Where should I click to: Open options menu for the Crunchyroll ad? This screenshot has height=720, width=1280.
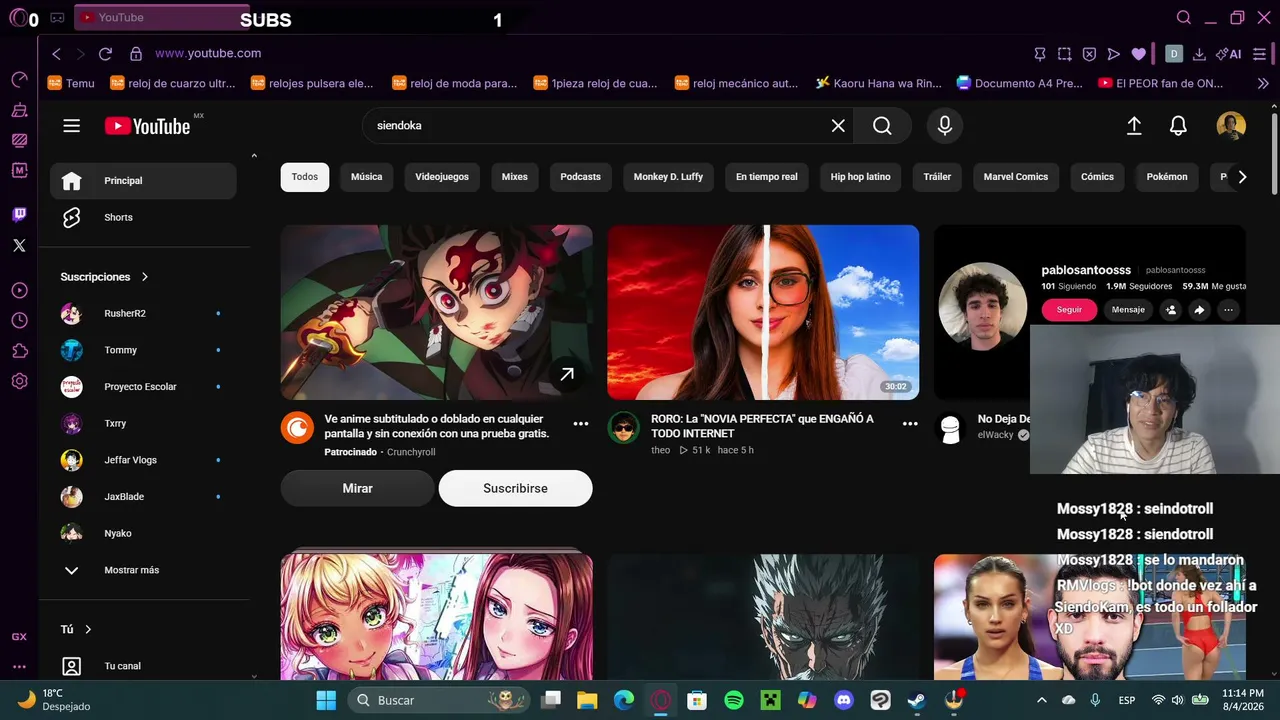click(x=581, y=424)
